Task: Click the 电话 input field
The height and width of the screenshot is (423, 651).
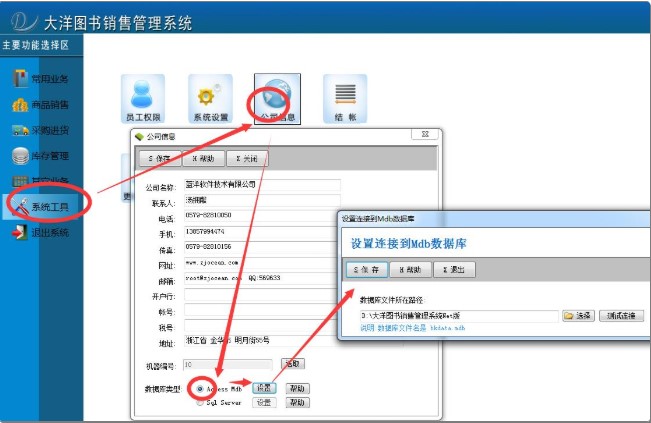Action: (262, 216)
